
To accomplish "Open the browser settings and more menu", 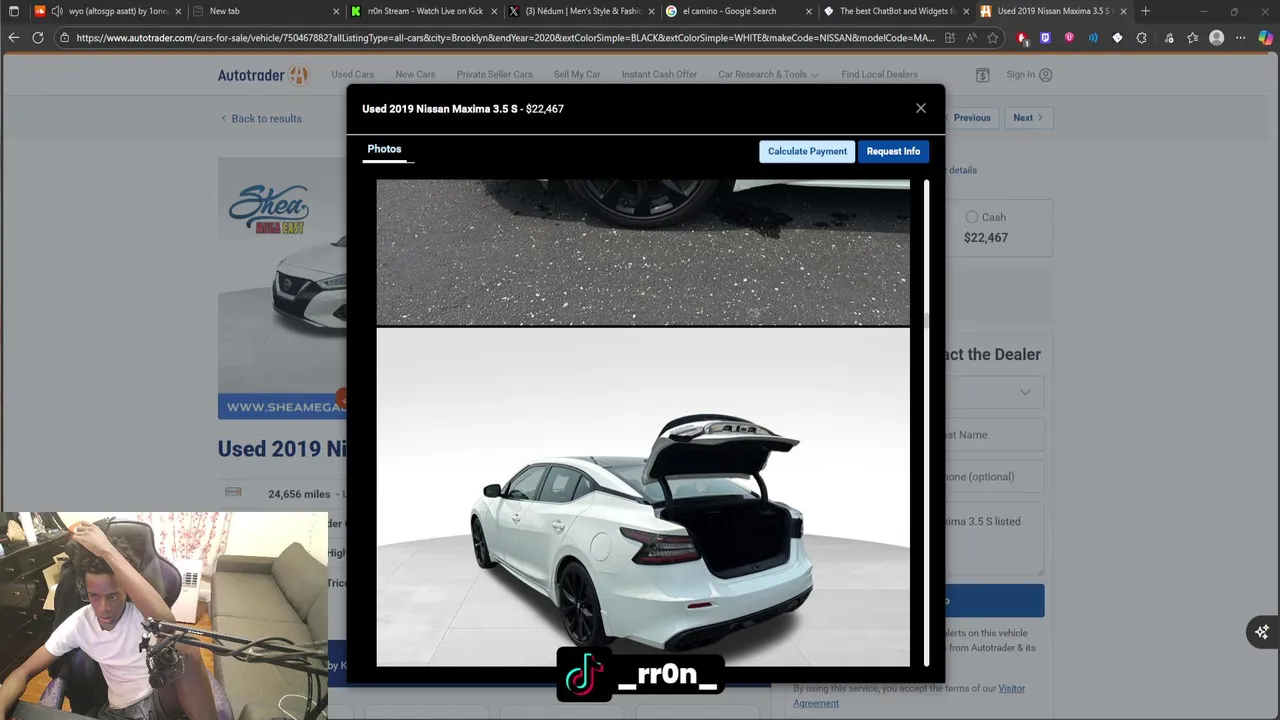I will click(x=1241, y=38).
